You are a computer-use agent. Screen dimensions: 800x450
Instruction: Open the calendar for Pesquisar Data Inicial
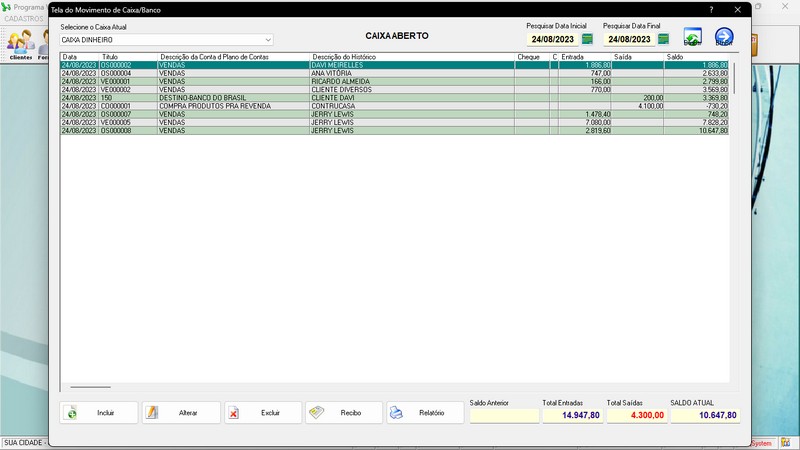587,39
